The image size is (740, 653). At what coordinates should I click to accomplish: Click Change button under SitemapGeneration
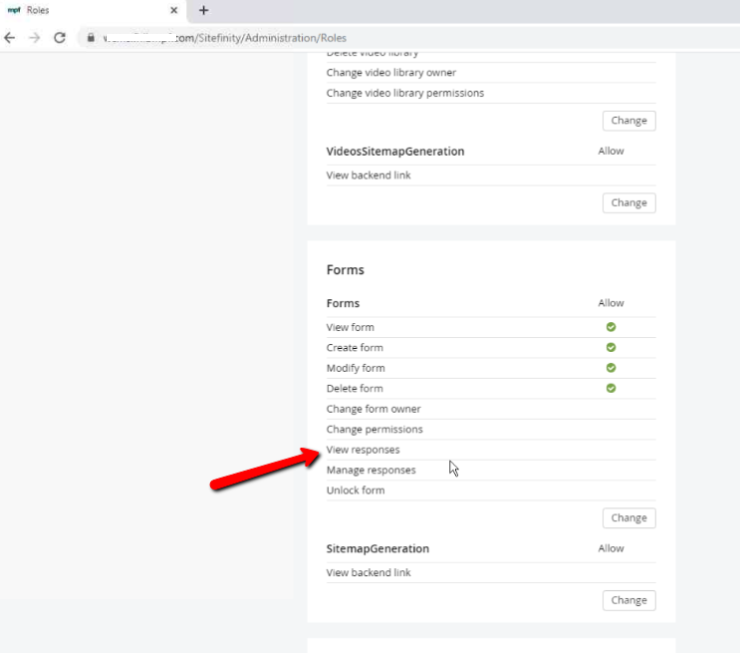pyautogui.click(x=629, y=600)
